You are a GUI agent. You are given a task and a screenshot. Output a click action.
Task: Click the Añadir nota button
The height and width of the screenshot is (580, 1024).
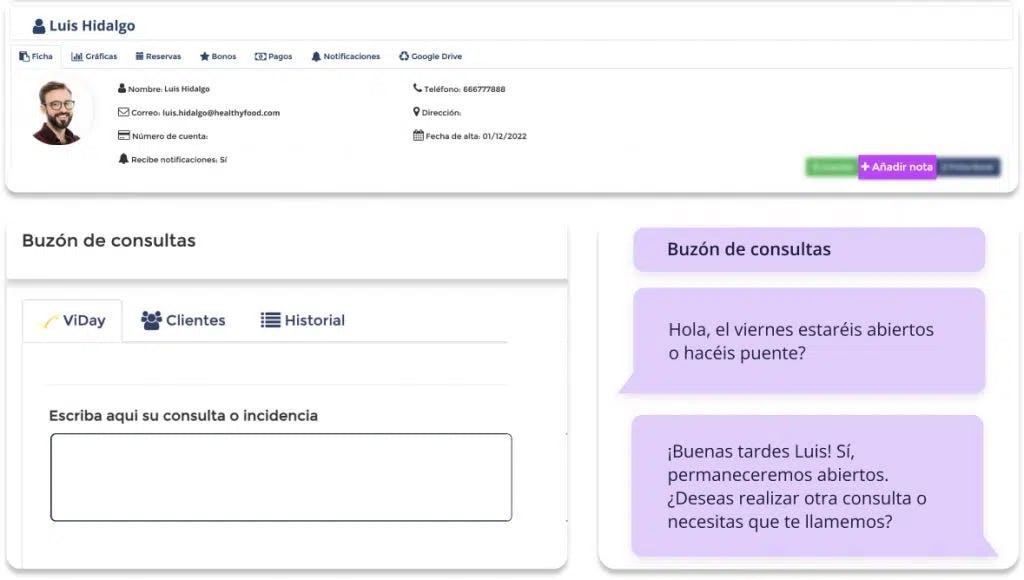(x=897, y=167)
